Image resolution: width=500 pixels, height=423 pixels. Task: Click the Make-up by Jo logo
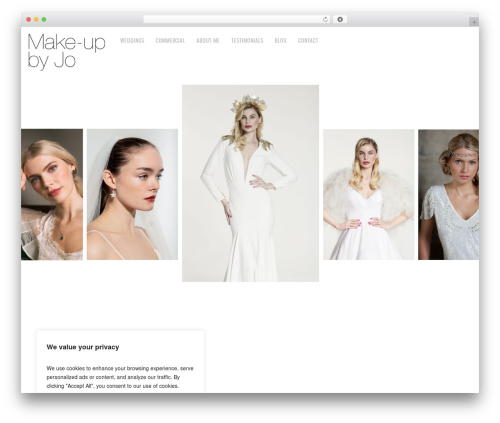tap(66, 51)
